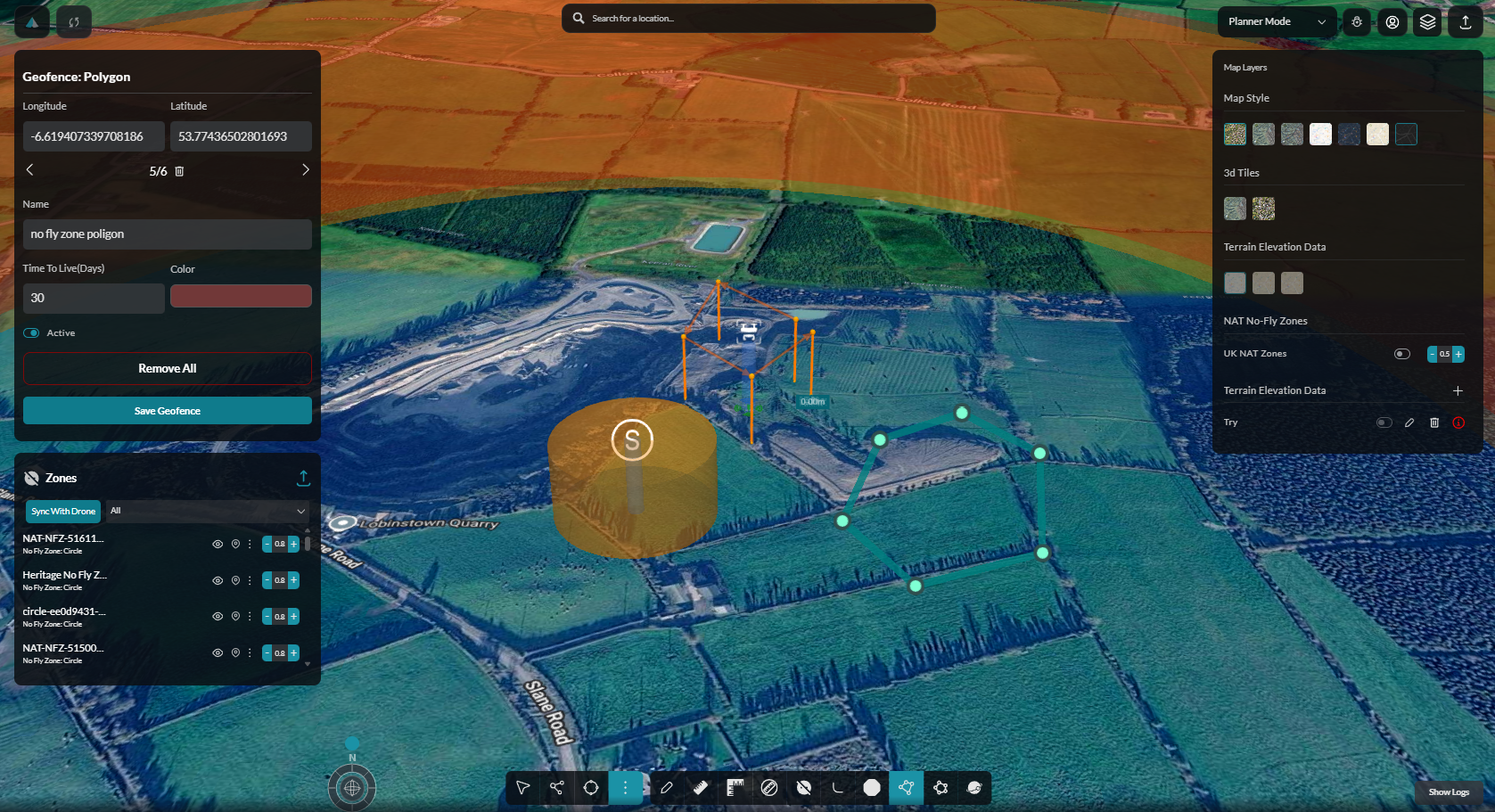Click the Remove All button
This screenshot has height=812, width=1495.
coord(168,369)
